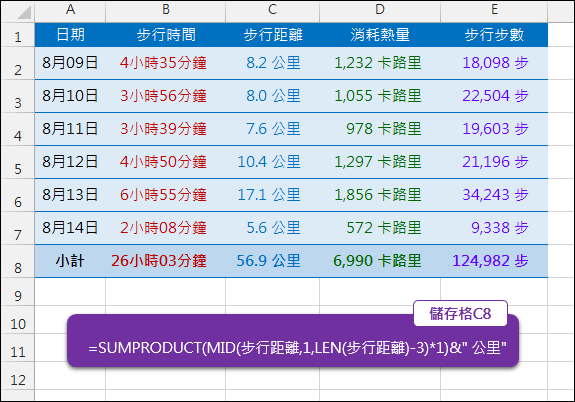Click the 步行步數 header cell
This screenshot has width=575, height=402.
[494, 35]
